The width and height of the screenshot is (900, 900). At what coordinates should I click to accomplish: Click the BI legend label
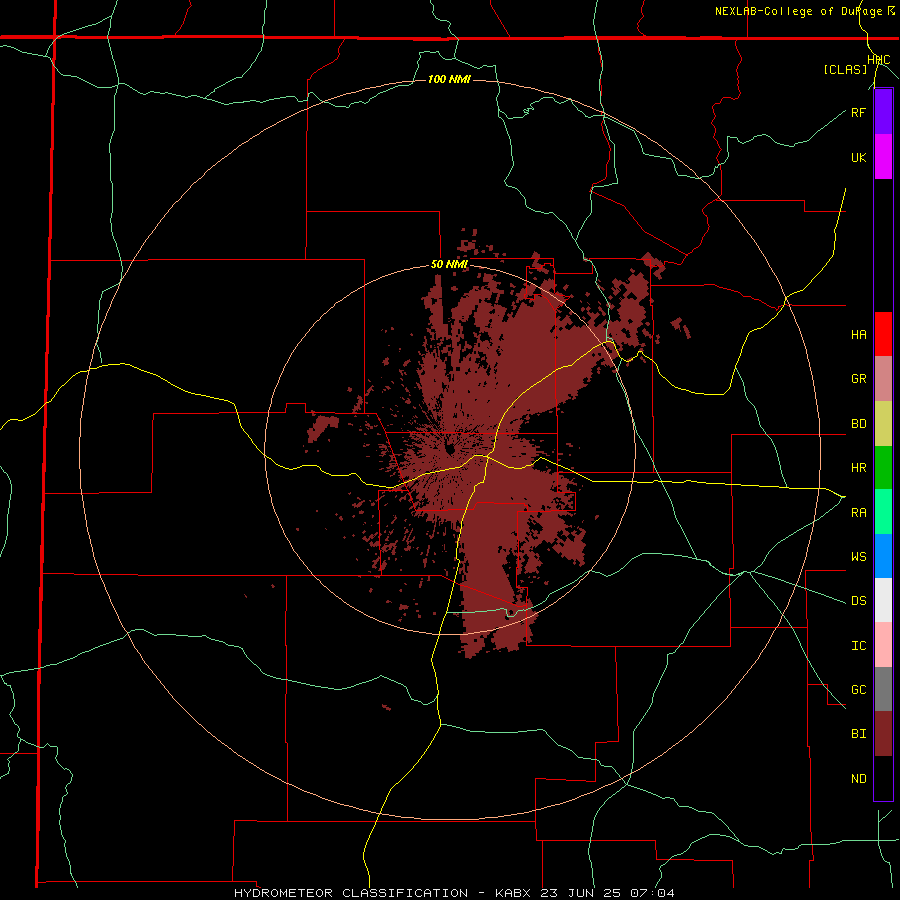(858, 734)
